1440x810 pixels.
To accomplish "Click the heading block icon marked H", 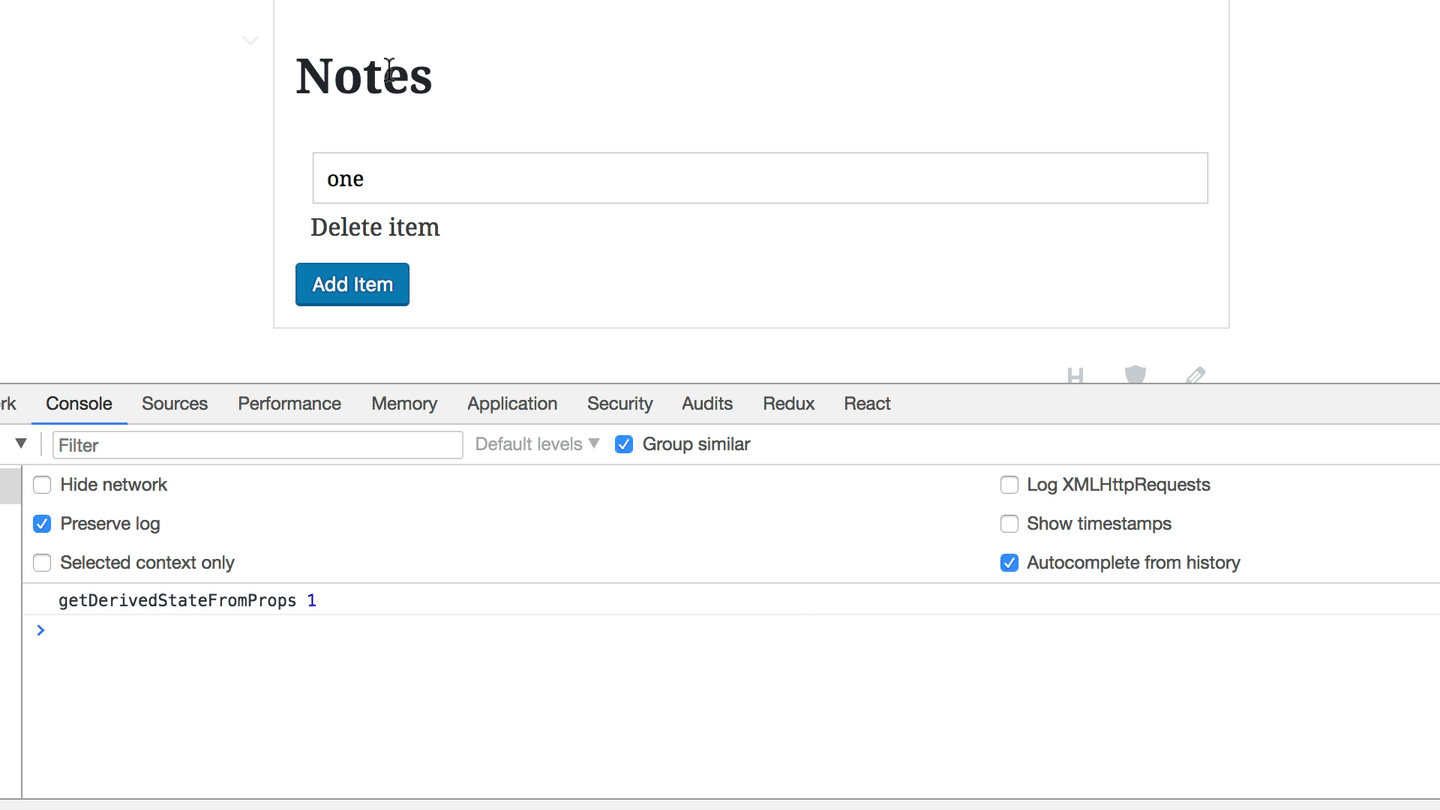I will click(1075, 376).
